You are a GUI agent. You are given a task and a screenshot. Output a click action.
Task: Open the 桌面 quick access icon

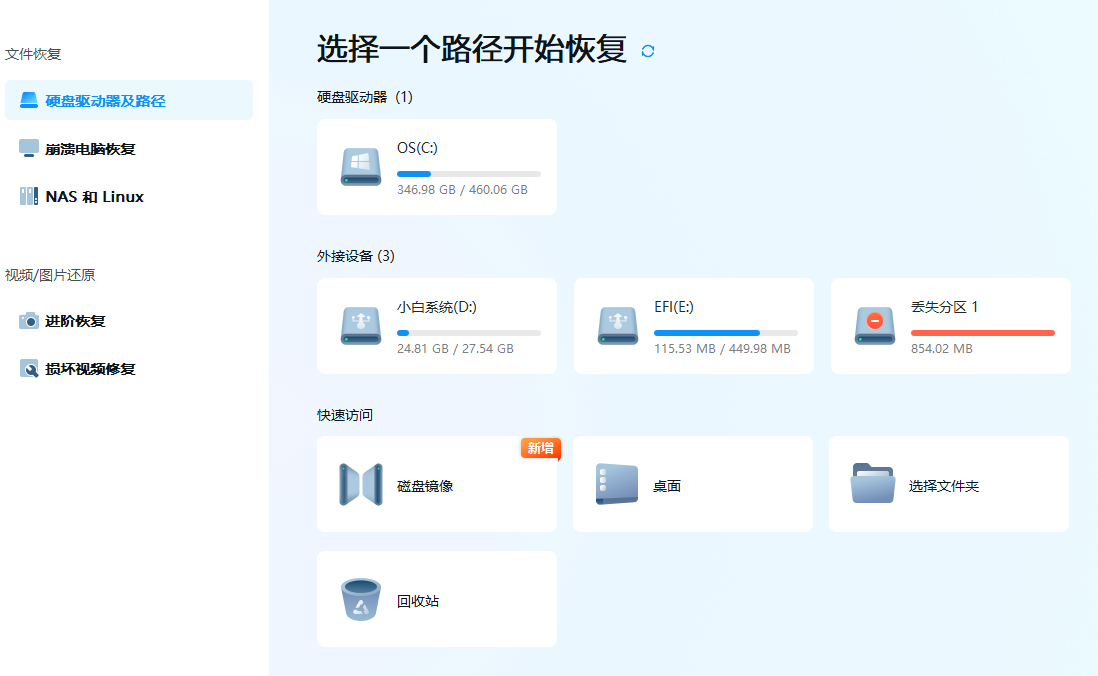[617, 483]
